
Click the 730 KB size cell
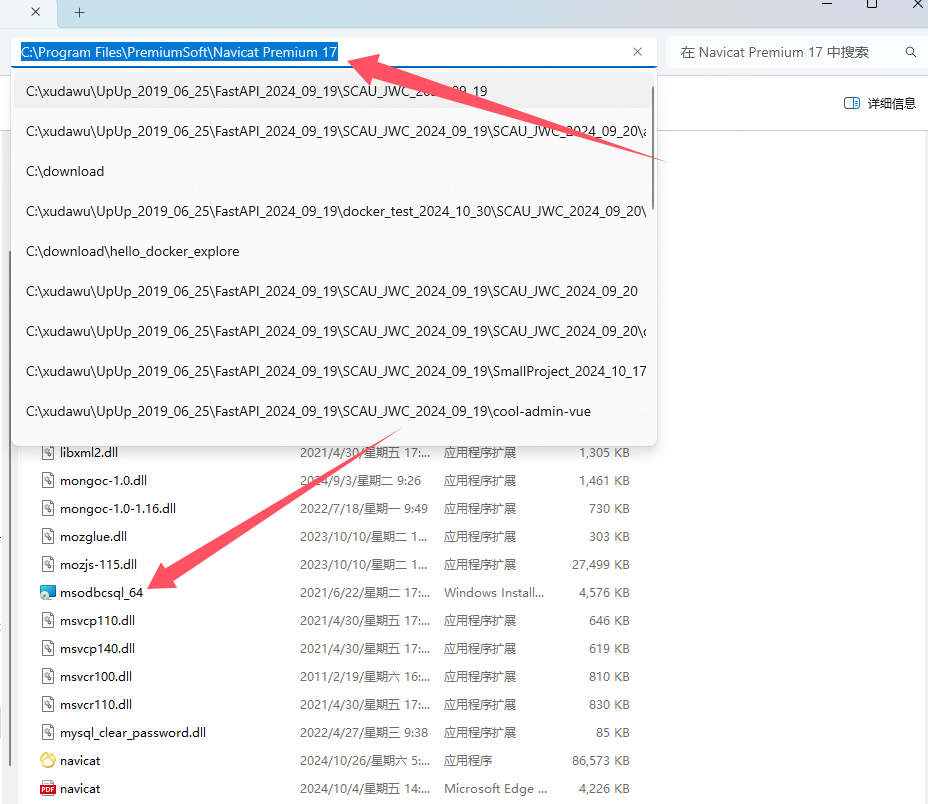point(609,509)
